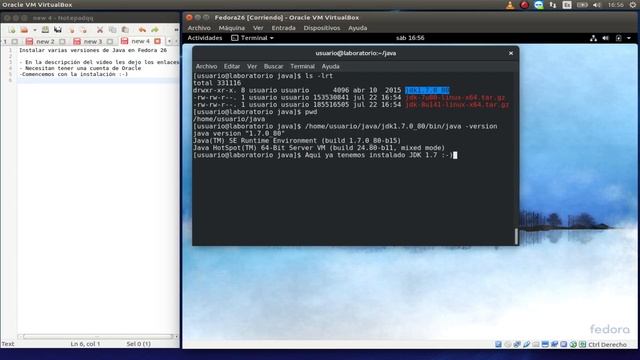Close the terminal window with the X button
This screenshot has width=640, height=360.
tap(511, 53)
